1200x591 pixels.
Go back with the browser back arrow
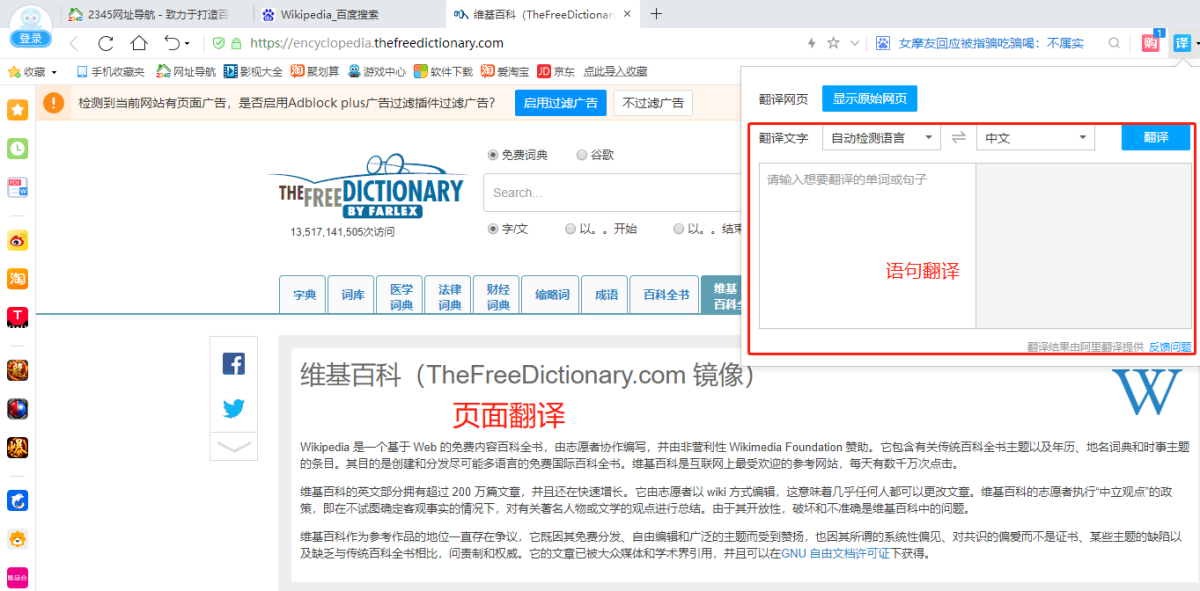pyautogui.click(x=74, y=43)
